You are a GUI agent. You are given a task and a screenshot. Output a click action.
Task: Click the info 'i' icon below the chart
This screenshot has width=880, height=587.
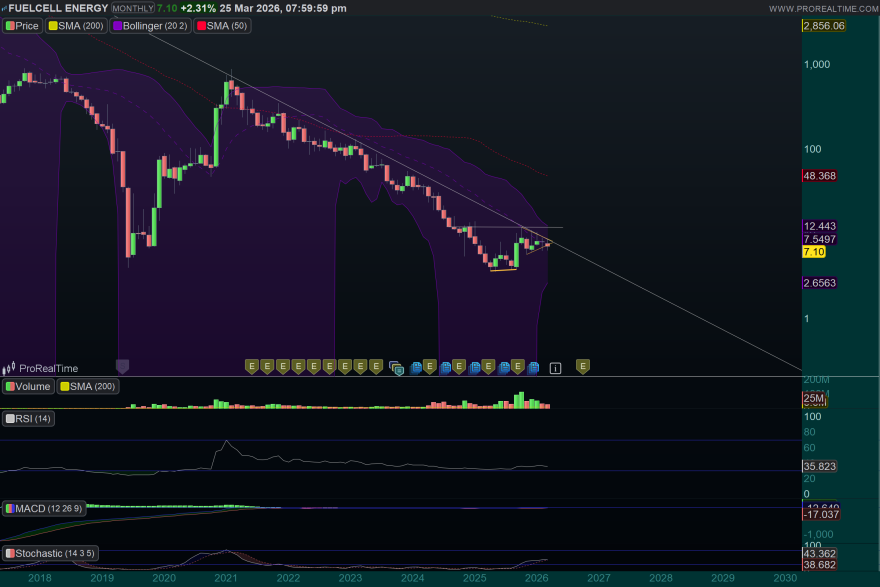(553, 368)
